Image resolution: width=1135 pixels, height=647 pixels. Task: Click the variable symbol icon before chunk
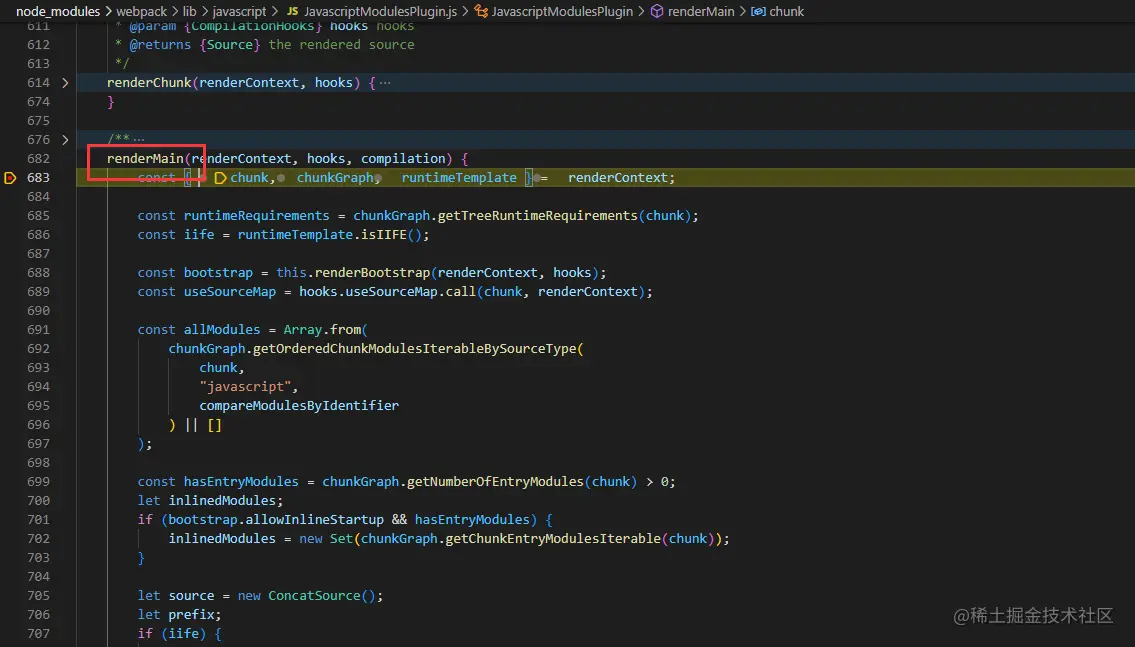[x=758, y=12]
